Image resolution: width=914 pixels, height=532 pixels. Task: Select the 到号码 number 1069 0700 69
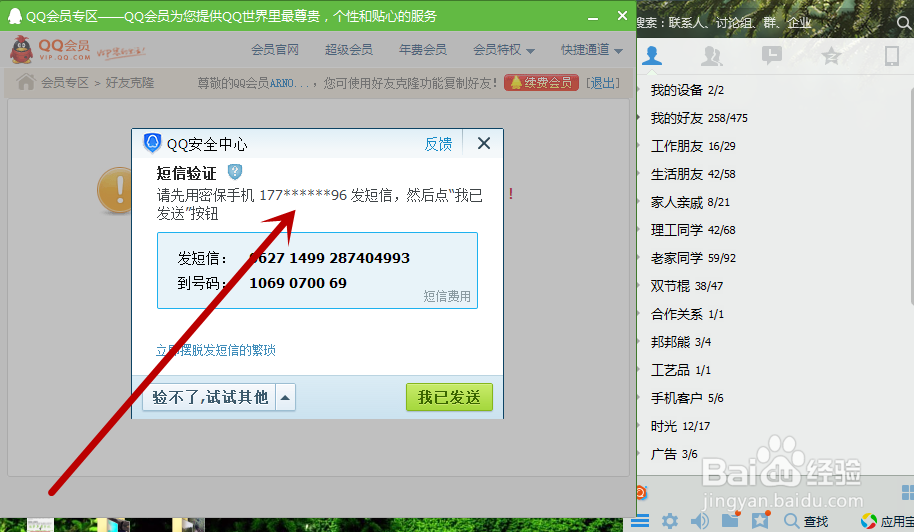(x=298, y=283)
